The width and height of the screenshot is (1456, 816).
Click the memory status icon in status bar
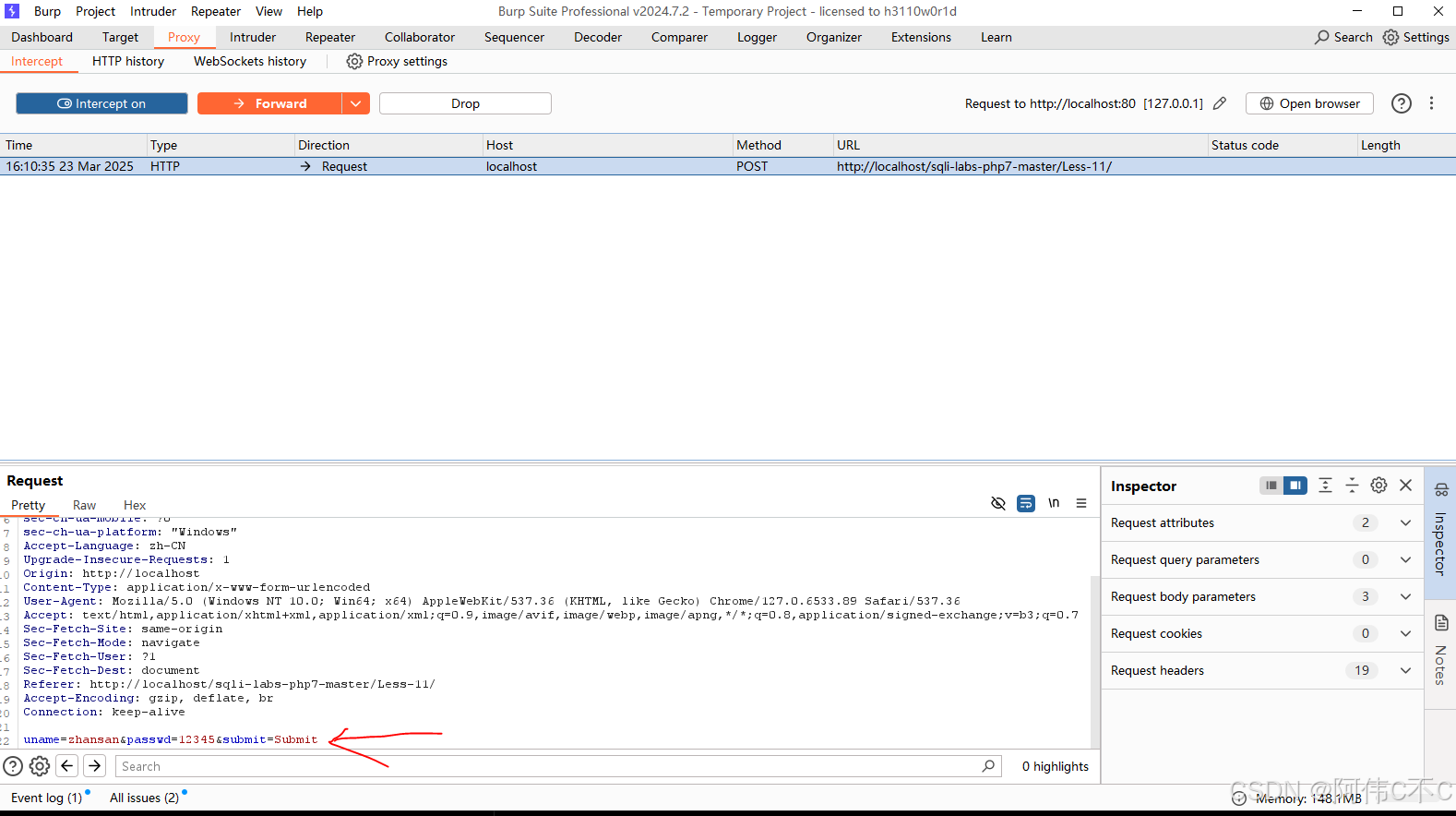pyautogui.click(x=1239, y=798)
